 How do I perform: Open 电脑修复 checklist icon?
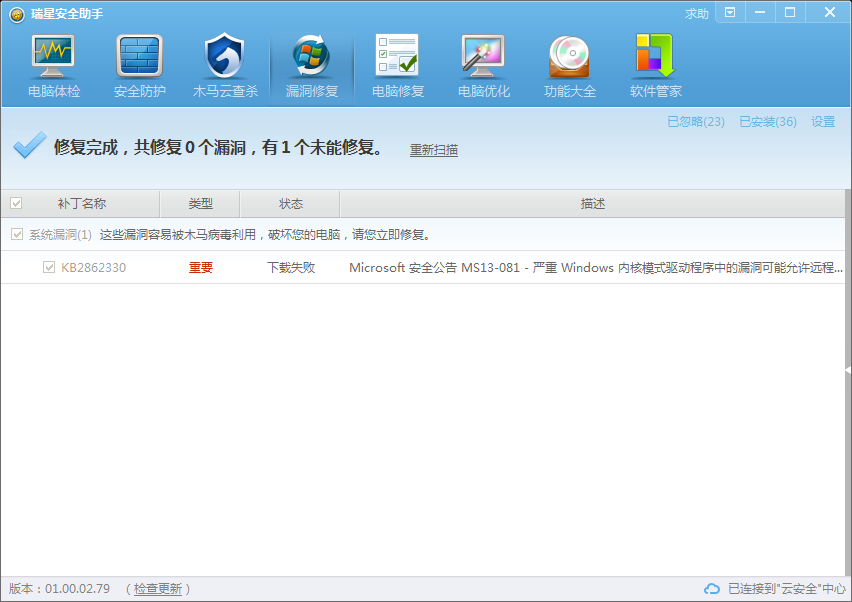[x=397, y=55]
